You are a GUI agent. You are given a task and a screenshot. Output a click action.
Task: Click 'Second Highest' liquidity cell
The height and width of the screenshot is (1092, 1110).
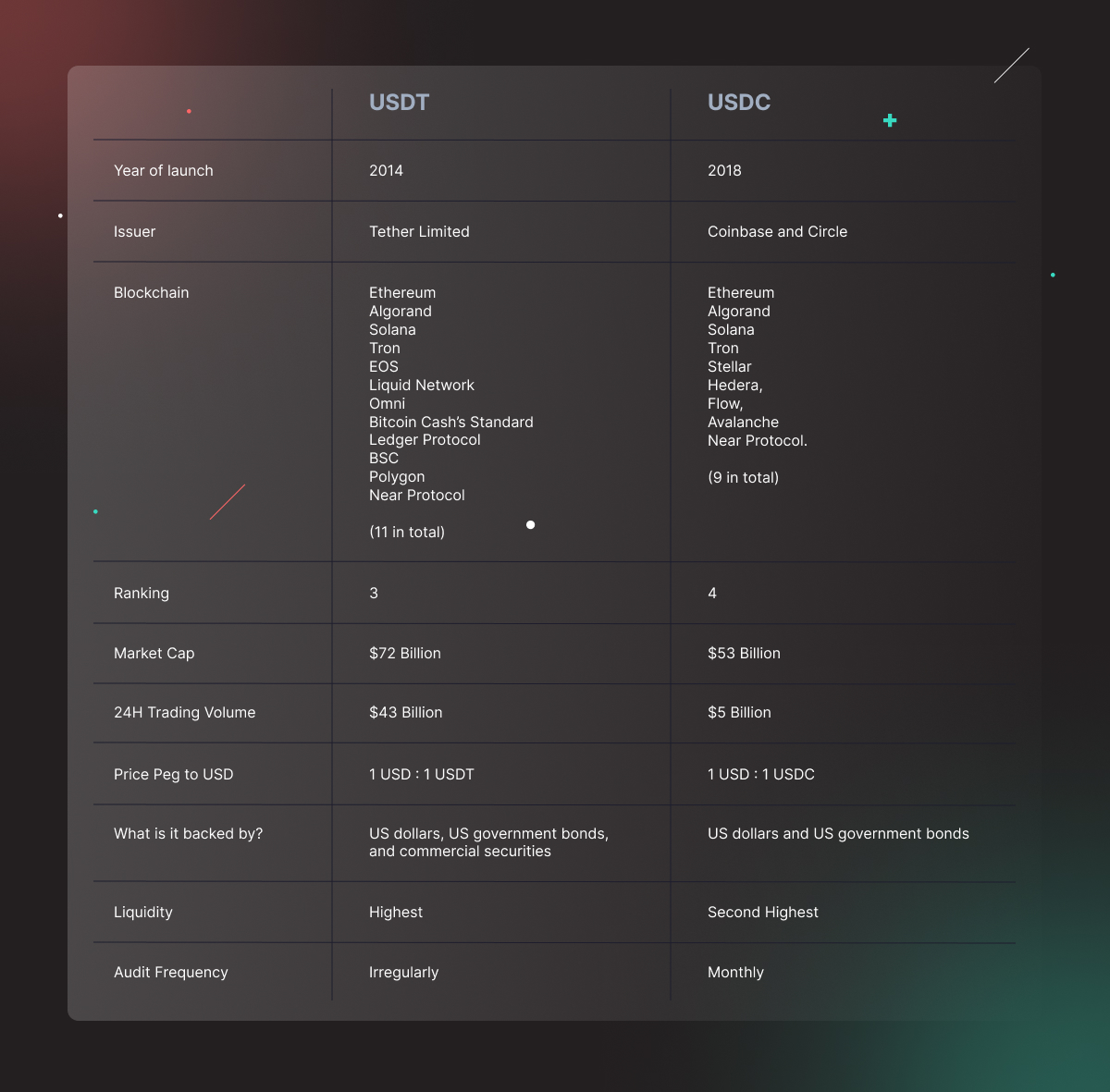763,912
